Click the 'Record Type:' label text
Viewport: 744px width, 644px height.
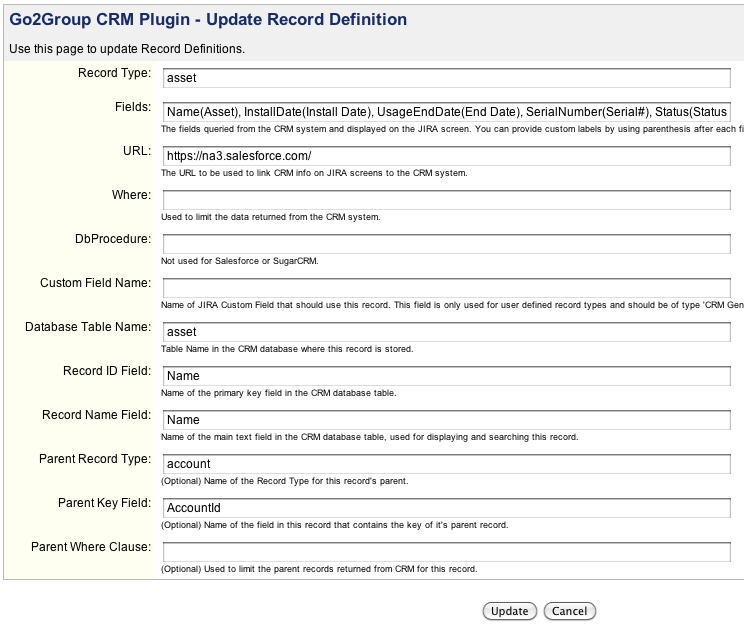click(114, 73)
